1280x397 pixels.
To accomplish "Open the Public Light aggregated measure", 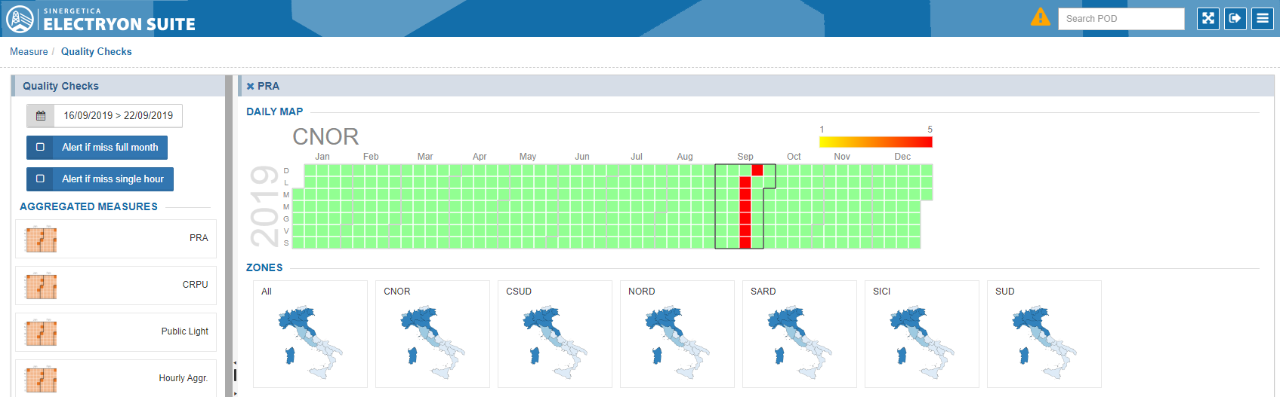I will point(116,332).
